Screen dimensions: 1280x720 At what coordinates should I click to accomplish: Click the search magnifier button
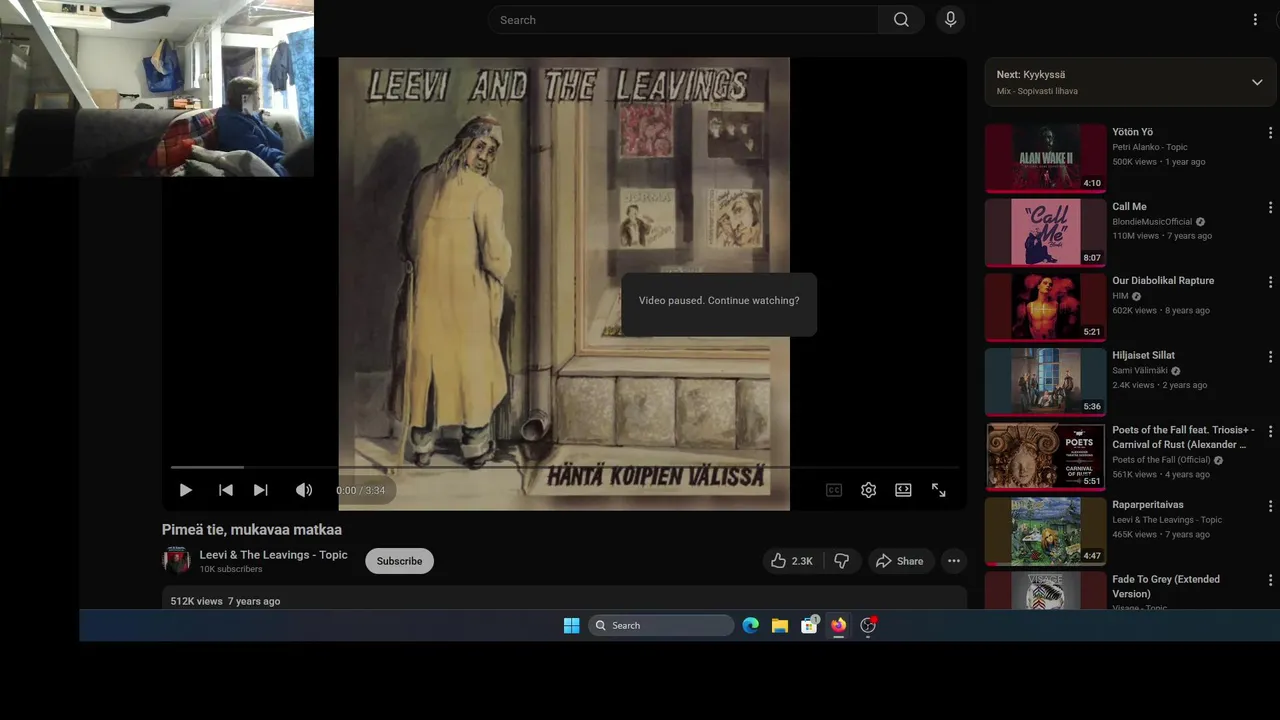click(x=901, y=20)
